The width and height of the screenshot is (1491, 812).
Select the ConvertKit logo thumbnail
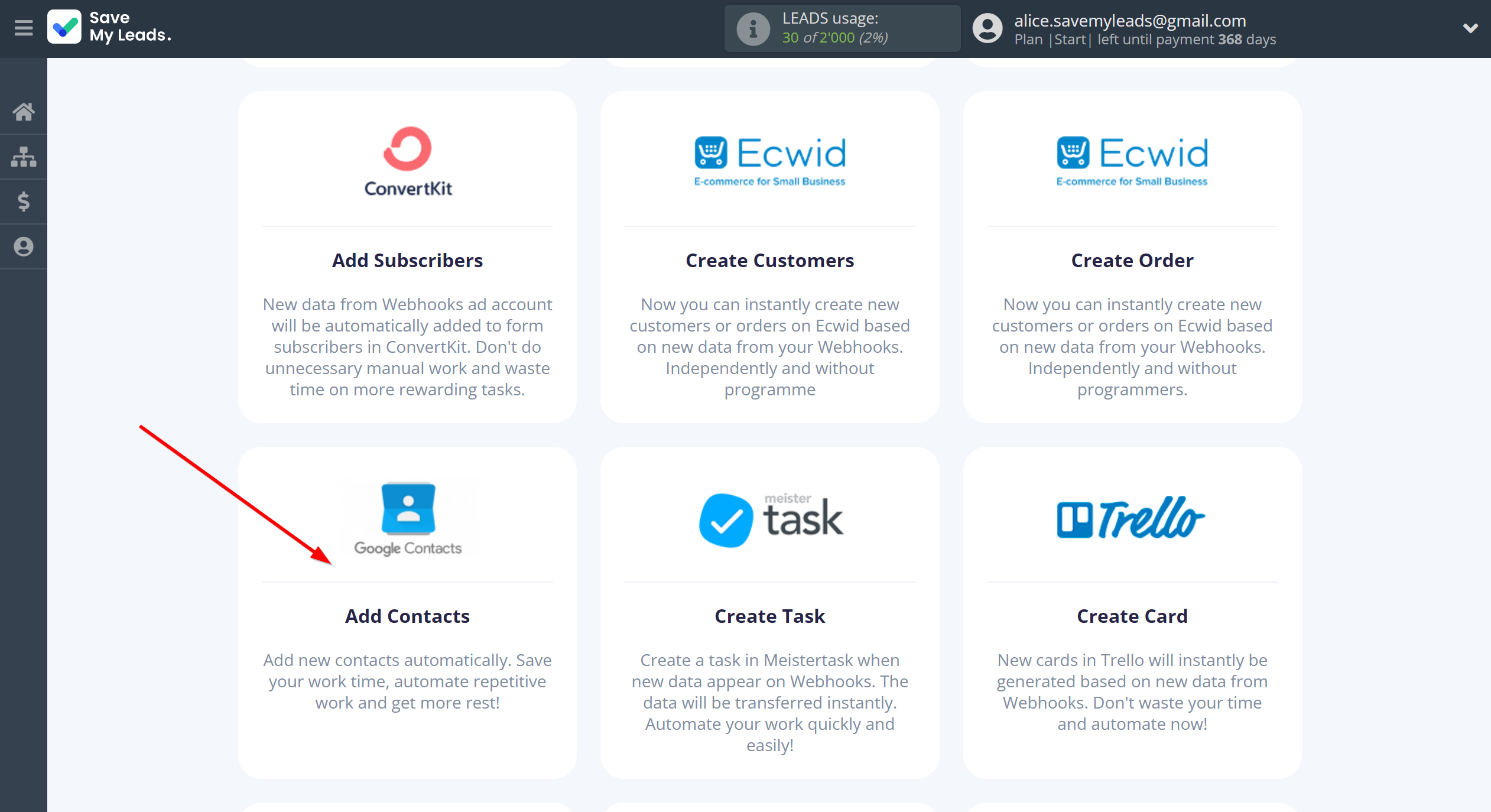click(x=408, y=160)
